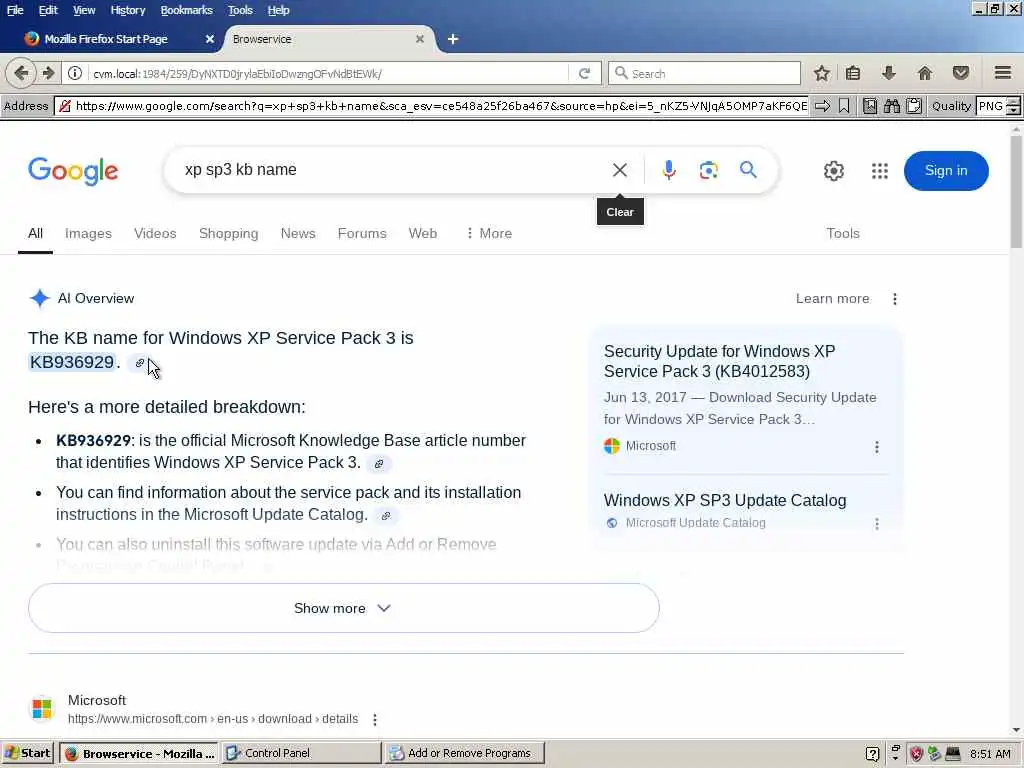Bookmark this page with the star icon
The image size is (1024, 768).
822,73
